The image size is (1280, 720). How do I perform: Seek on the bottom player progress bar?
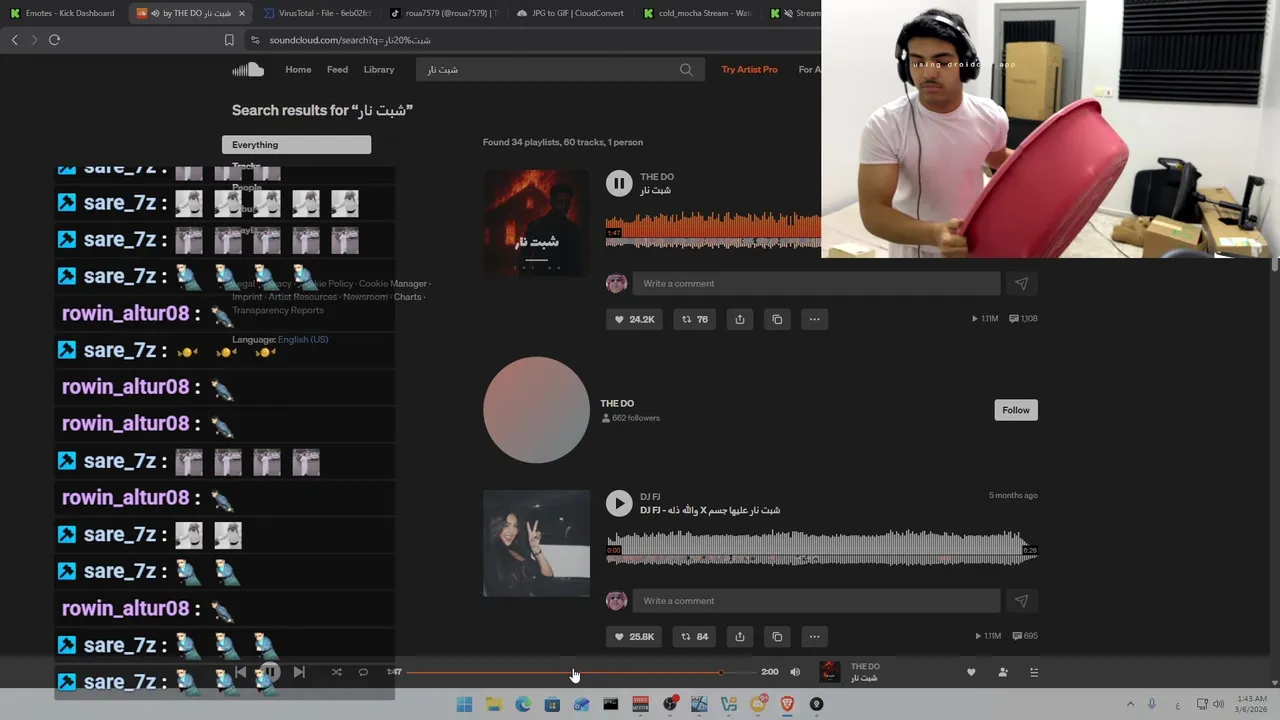(x=580, y=672)
